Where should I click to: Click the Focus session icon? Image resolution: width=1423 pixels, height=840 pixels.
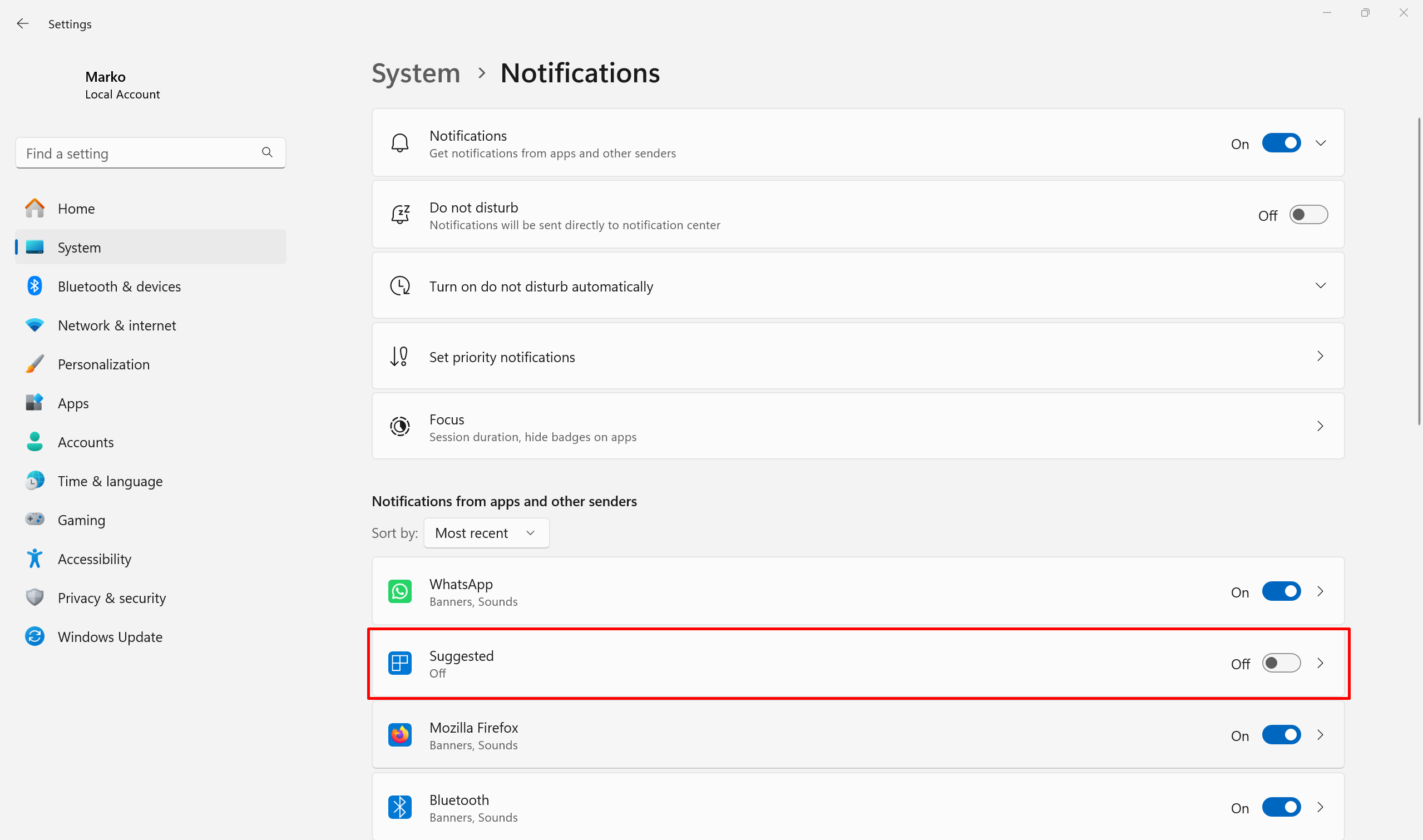399,426
